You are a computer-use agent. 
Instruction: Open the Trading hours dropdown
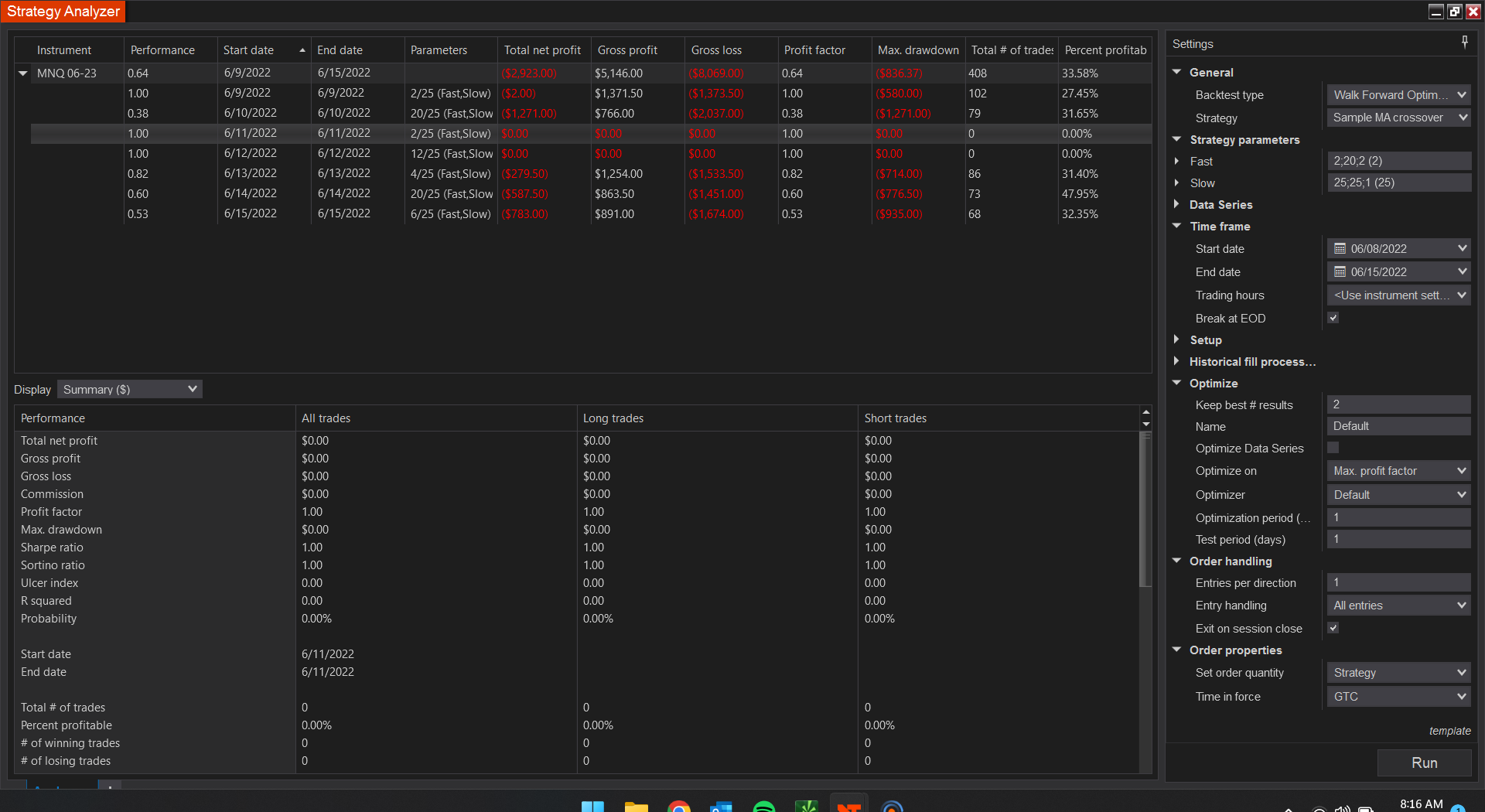coord(1398,295)
